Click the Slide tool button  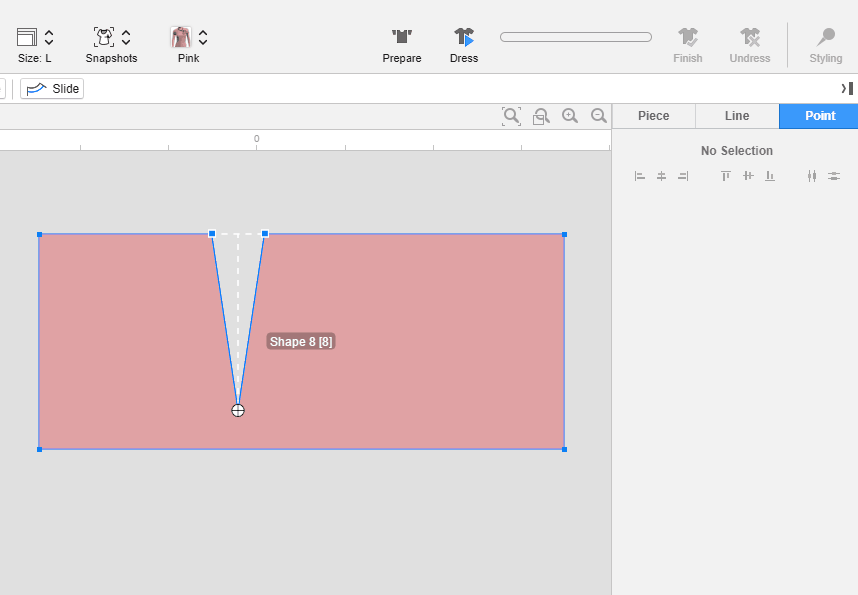(52, 89)
